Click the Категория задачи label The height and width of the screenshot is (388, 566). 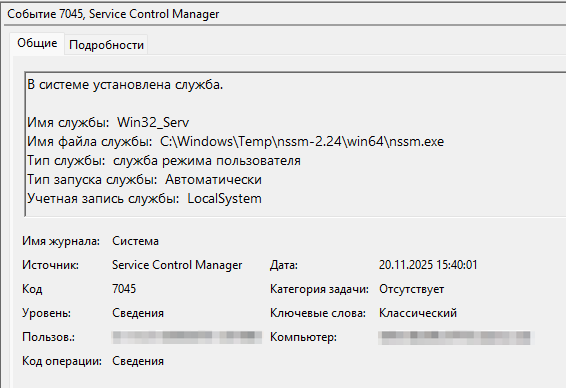coord(319,289)
